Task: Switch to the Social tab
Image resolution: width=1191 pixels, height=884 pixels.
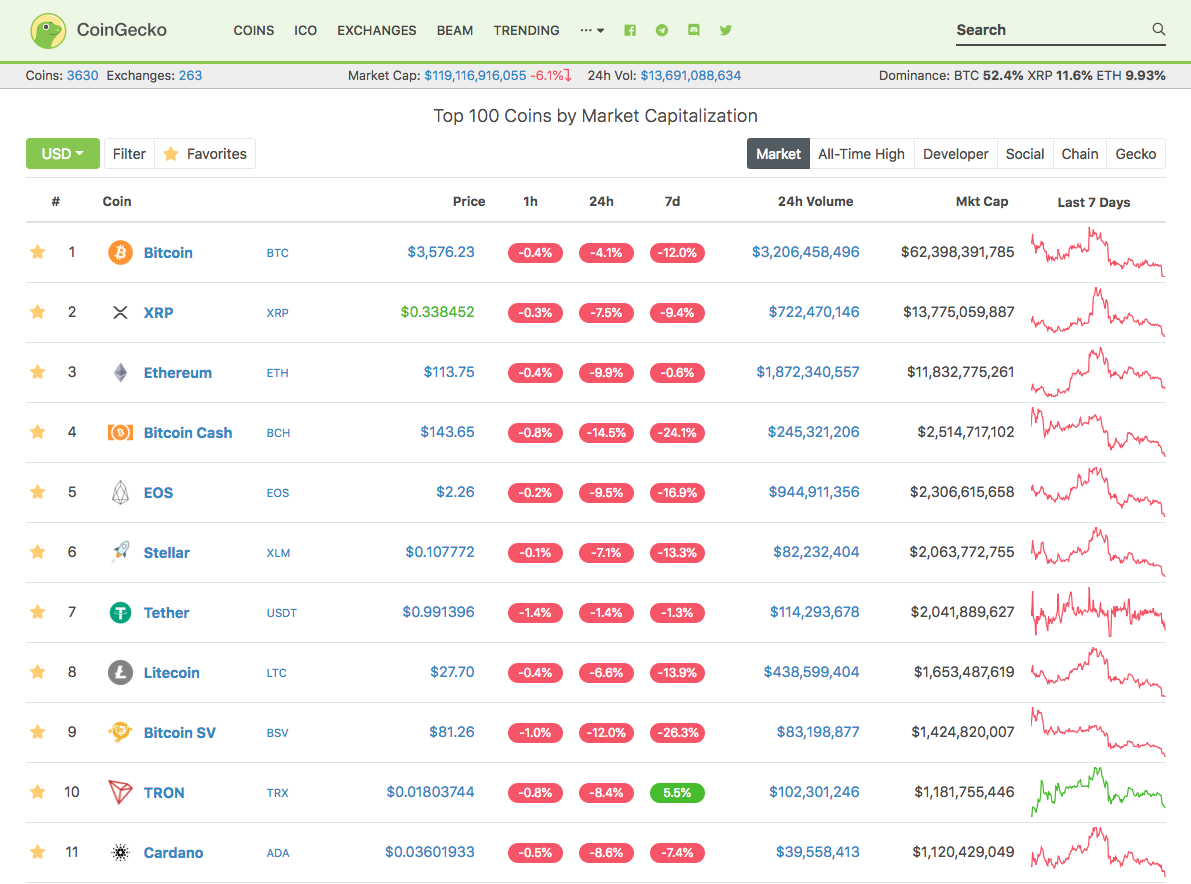Action: [x=1025, y=153]
